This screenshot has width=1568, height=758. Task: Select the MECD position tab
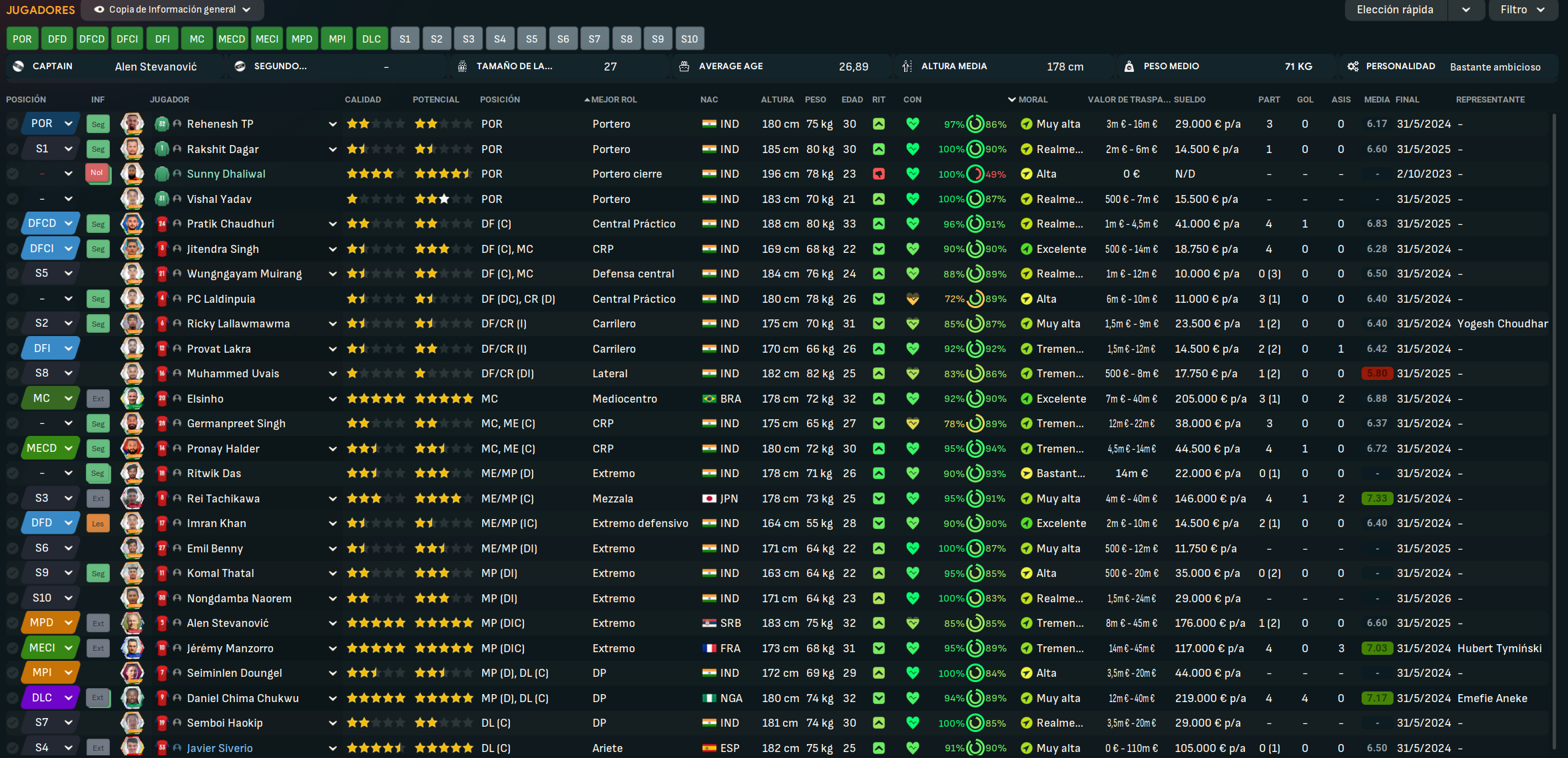(x=232, y=39)
